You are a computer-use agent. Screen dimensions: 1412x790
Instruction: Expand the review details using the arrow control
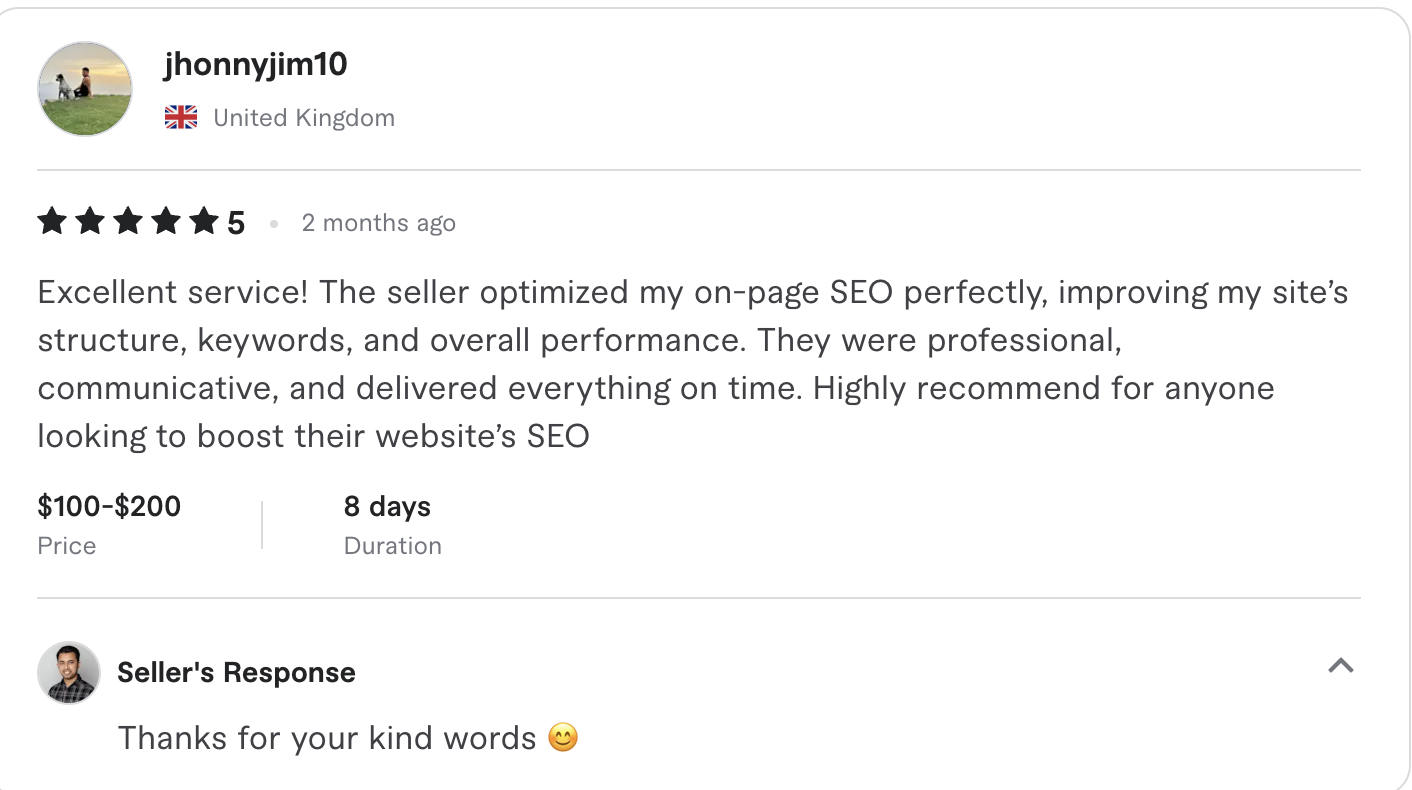pyautogui.click(x=1341, y=666)
